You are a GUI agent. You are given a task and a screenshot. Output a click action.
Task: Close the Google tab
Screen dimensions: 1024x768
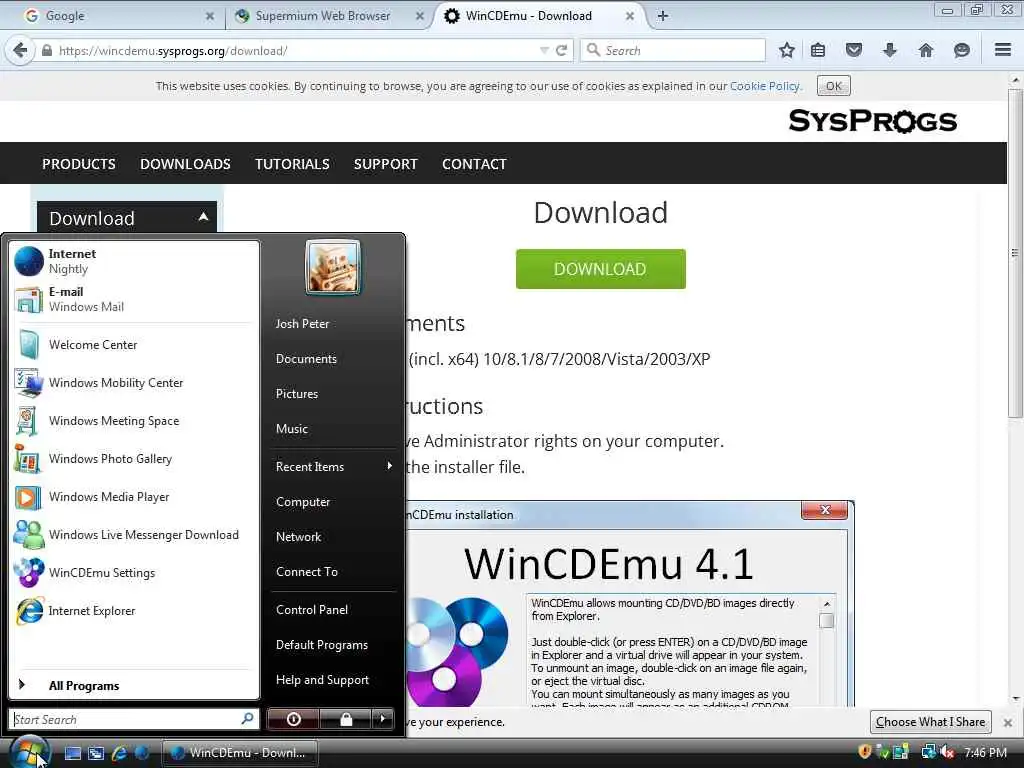click(210, 16)
